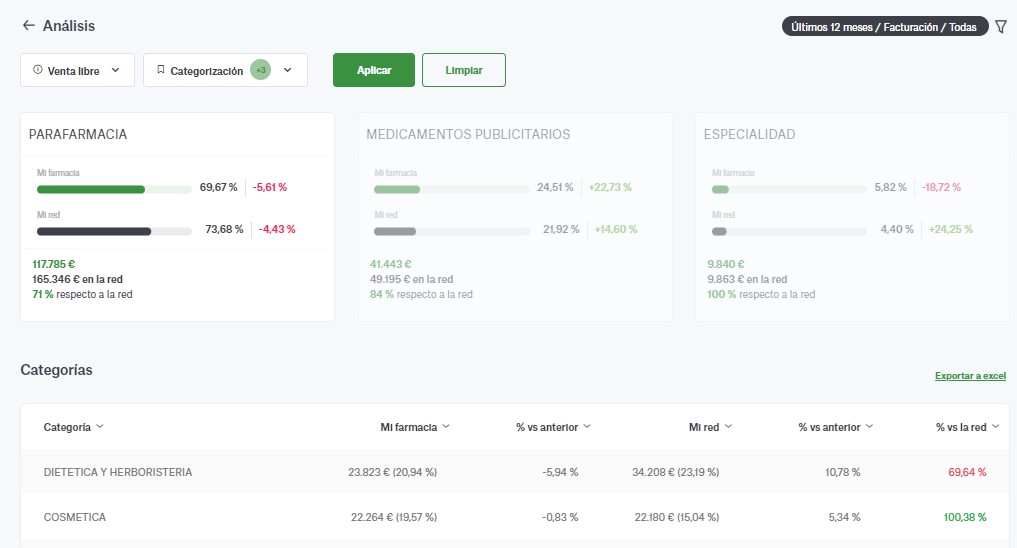Click the 73,68 % Mi red value
Image resolution: width=1017 pixels, height=548 pixels.
coord(224,229)
